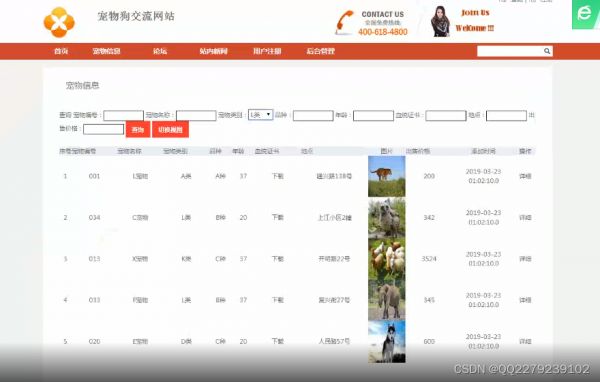Click the 400-618-4800 phone number

click(383, 32)
